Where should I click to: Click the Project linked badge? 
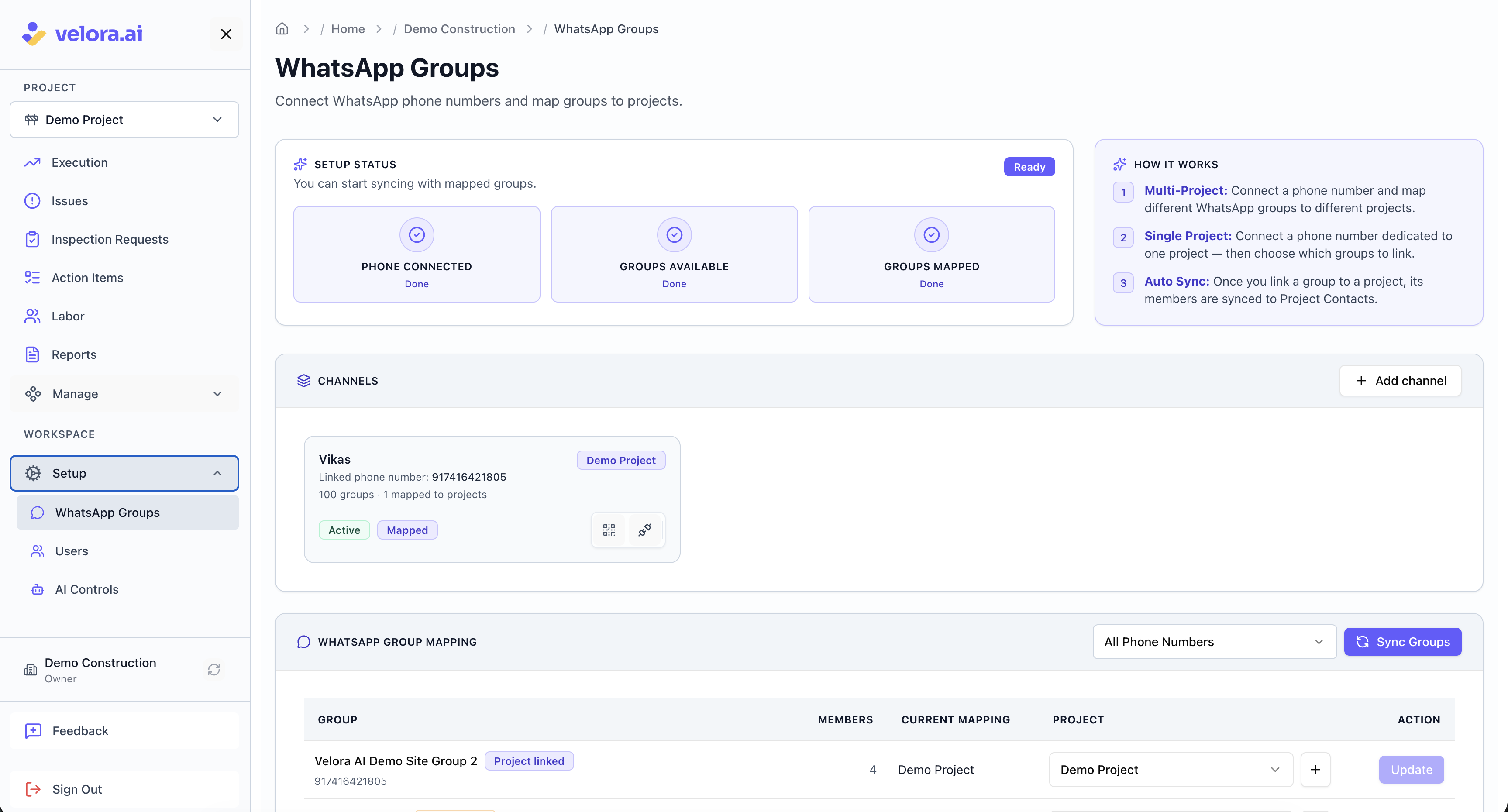pos(529,761)
